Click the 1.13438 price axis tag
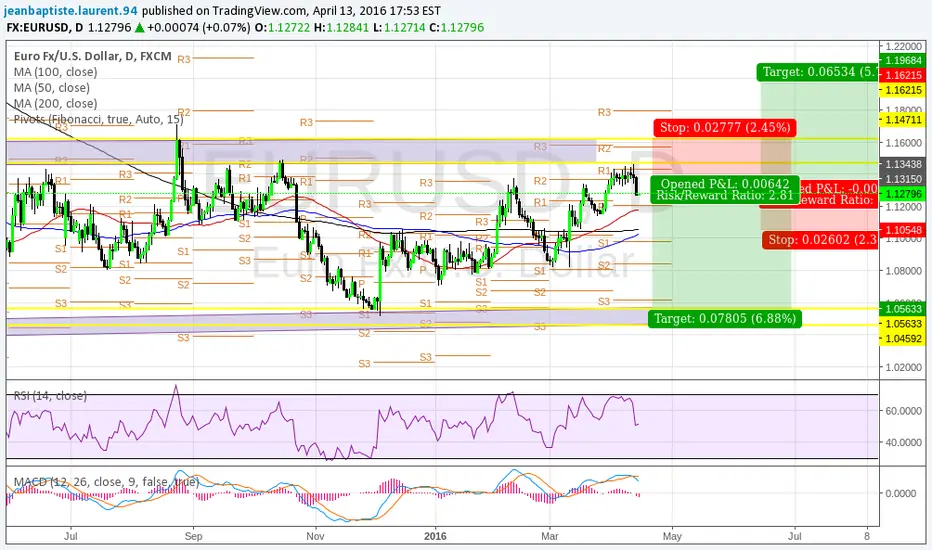This screenshot has height=550, width=932. click(x=903, y=164)
